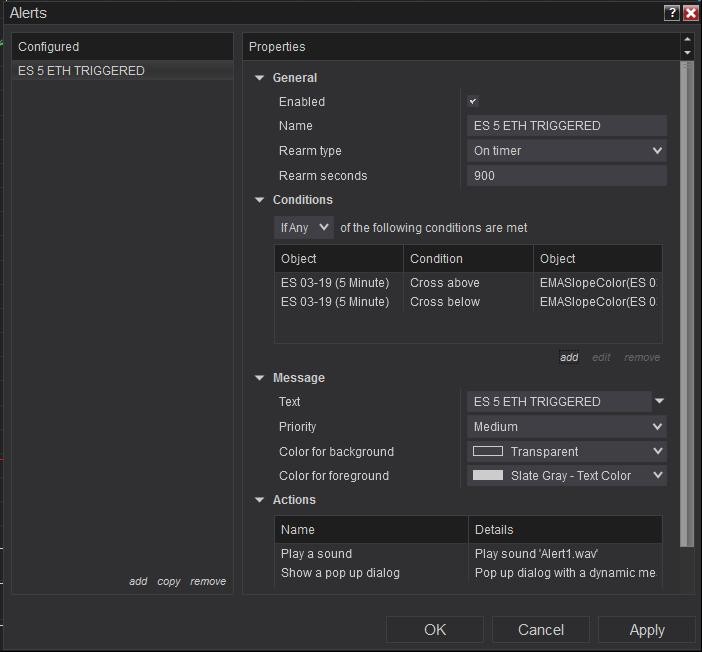Viewport: 702px width, 652px height.
Task: Open the If Any conditions dropdown
Action: [304, 227]
